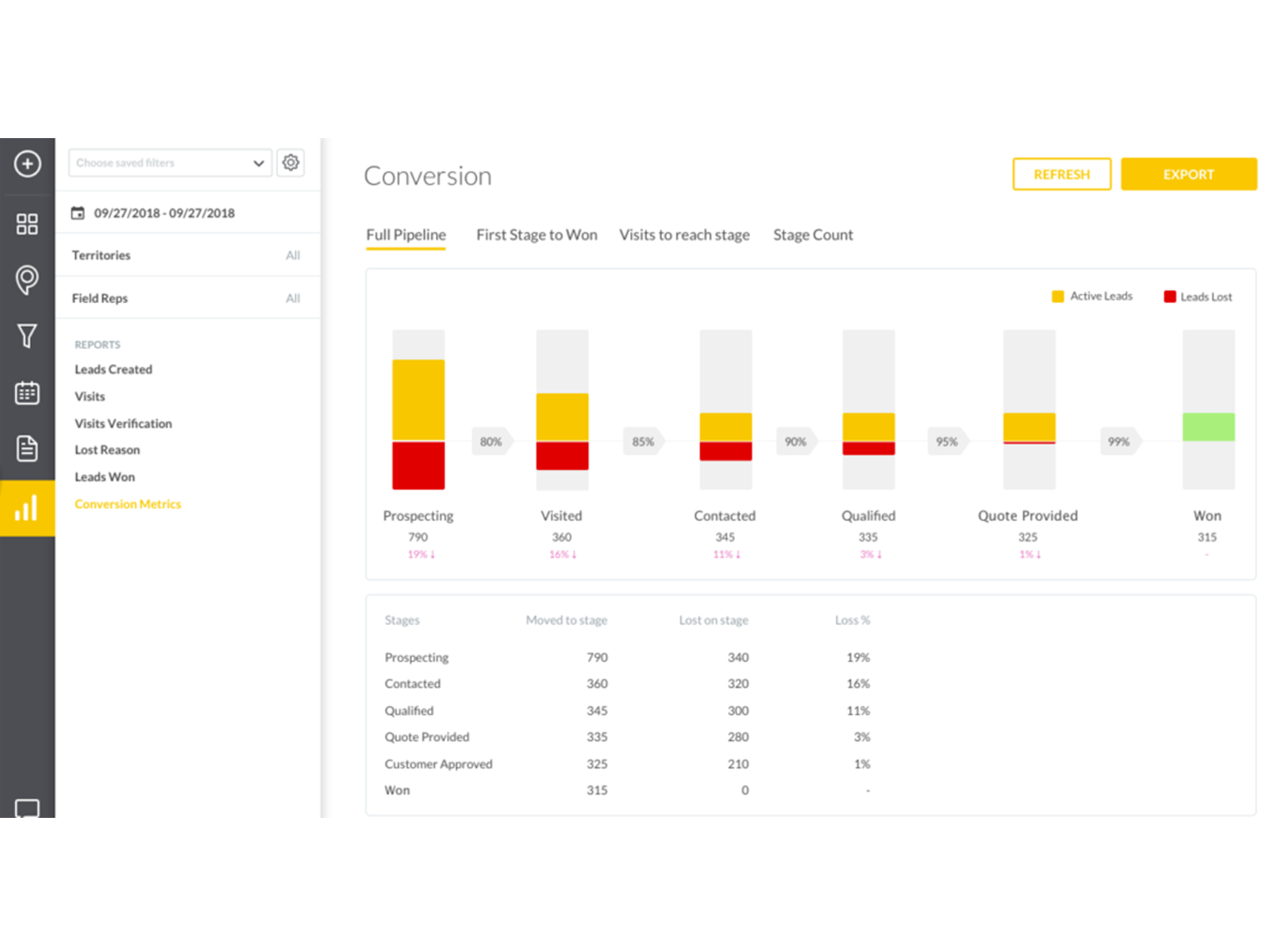The image size is (1270, 952).
Task: Open the document report icon
Action: [28, 448]
